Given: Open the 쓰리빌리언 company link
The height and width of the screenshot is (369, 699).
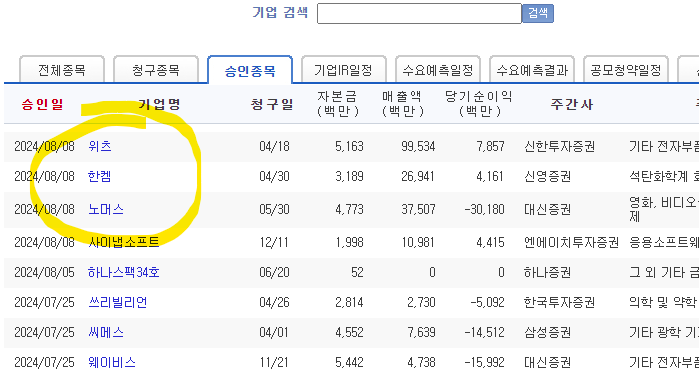Looking at the screenshot, I should (118, 302).
